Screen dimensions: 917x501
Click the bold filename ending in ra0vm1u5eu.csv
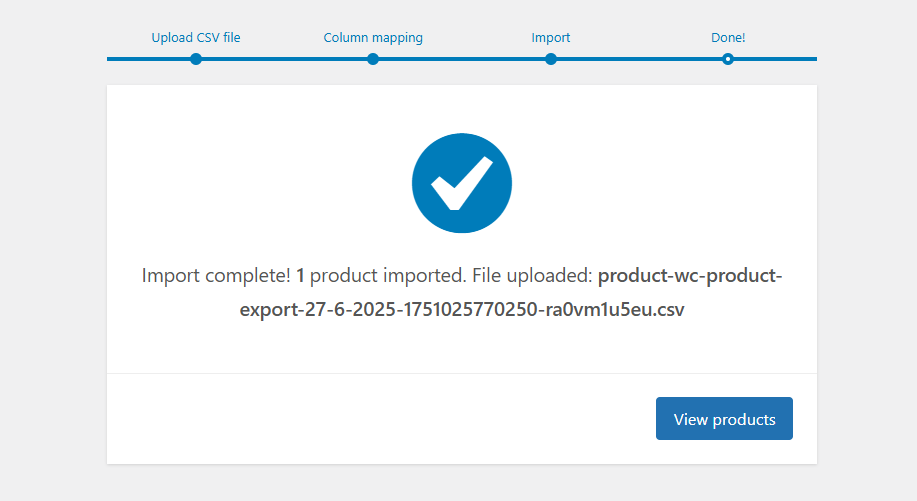[x=462, y=310]
